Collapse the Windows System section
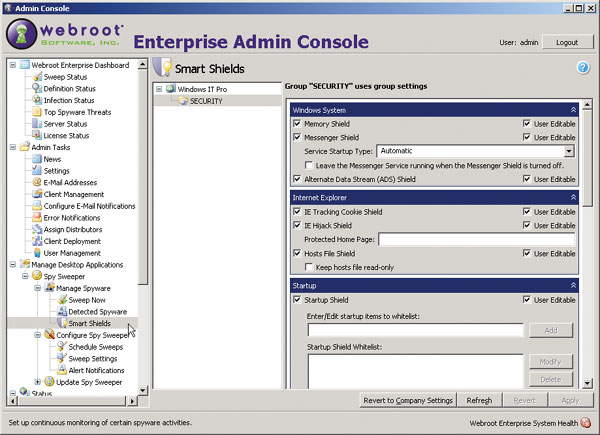600x435 pixels. 572,109
